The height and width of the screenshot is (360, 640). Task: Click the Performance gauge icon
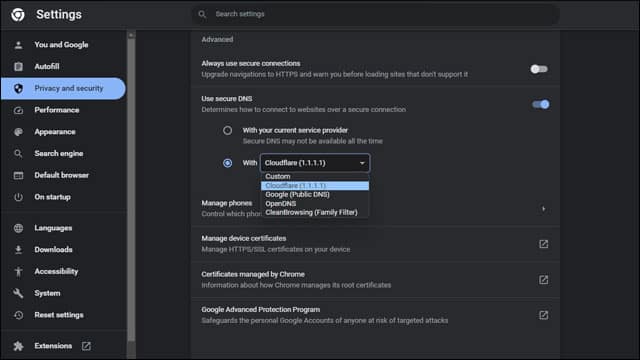click(18, 110)
